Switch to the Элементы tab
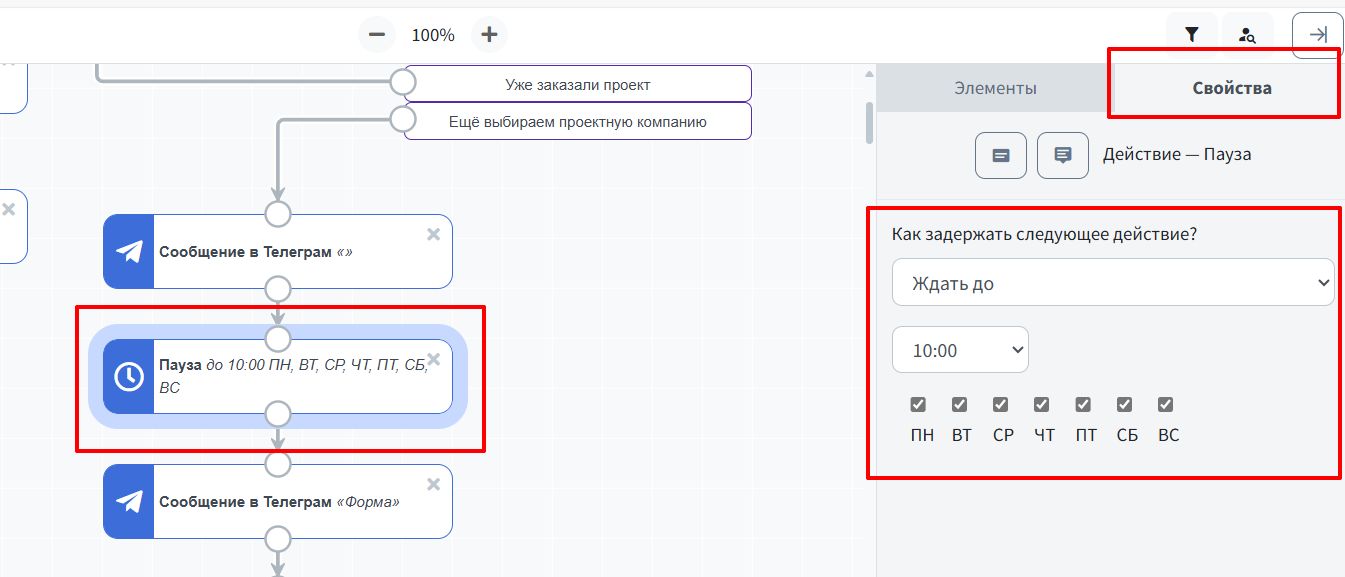This screenshot has width=1345, height=577. [x=995, y=88]
